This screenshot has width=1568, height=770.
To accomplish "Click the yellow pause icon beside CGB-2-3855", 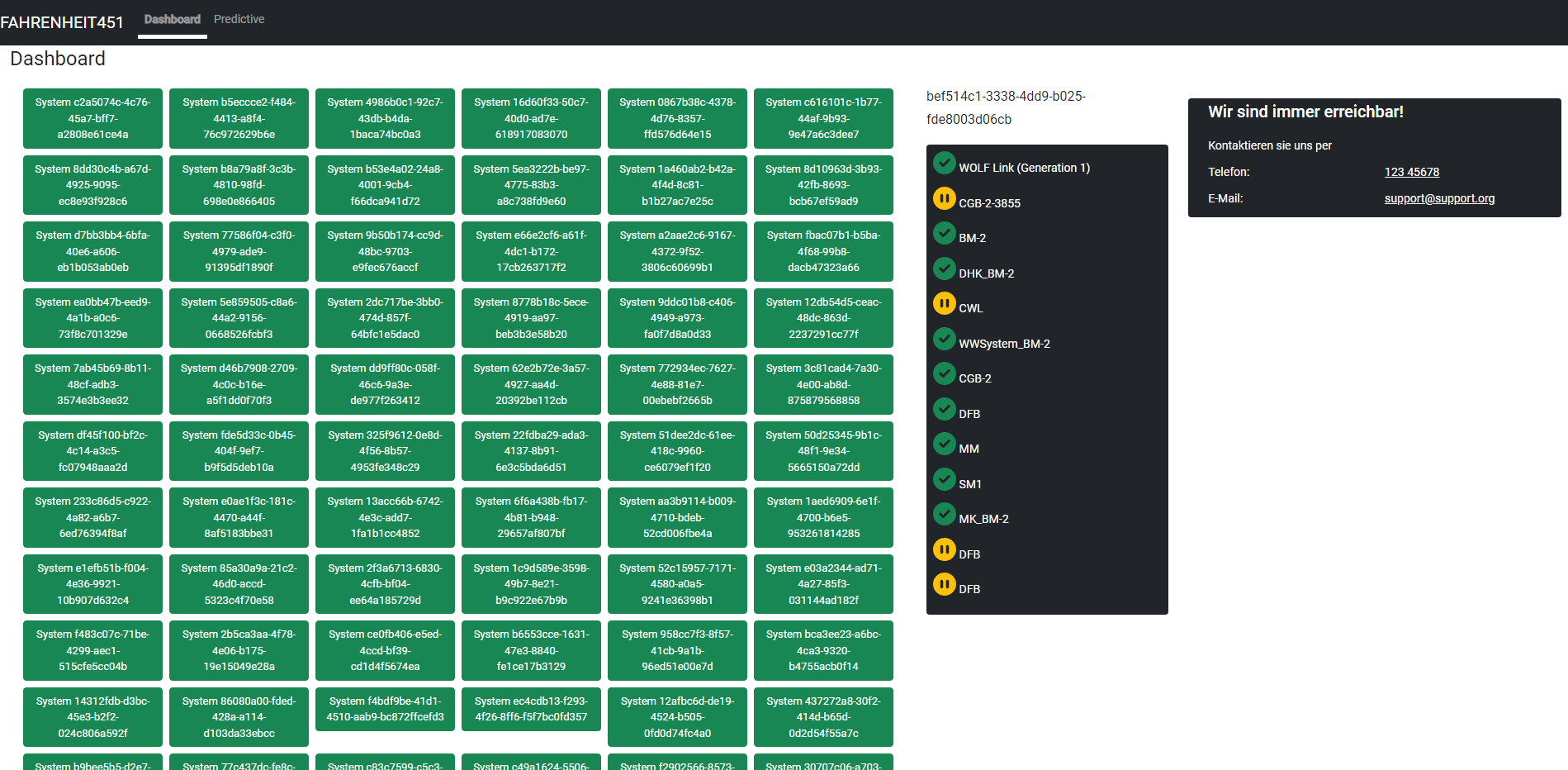I will click(x=944, y=198).
